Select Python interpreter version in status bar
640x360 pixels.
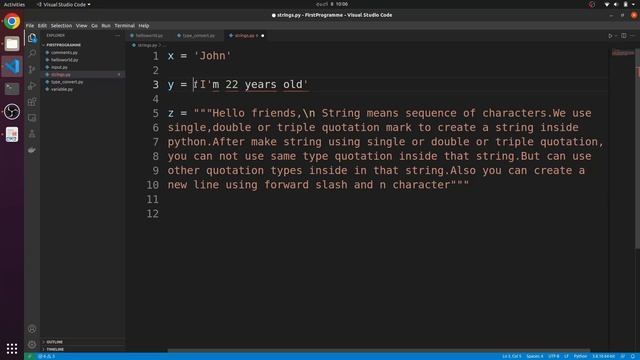(x=604, y=356)
